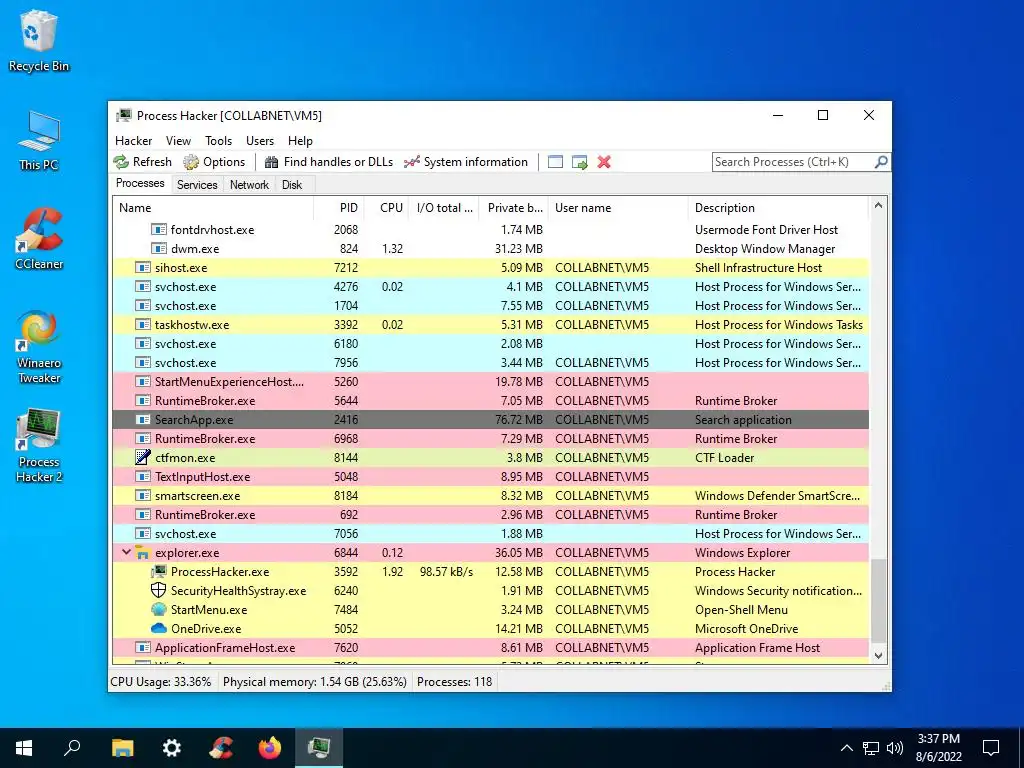Viewport: 1024px width, 768px height.
Task: Click the process list scroll up arrow
Action: click(x=878, y=206)
